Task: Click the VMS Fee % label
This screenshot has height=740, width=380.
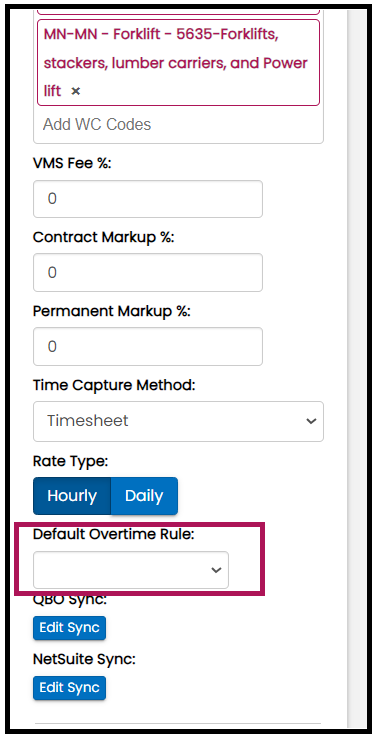Action: (72, 163)
